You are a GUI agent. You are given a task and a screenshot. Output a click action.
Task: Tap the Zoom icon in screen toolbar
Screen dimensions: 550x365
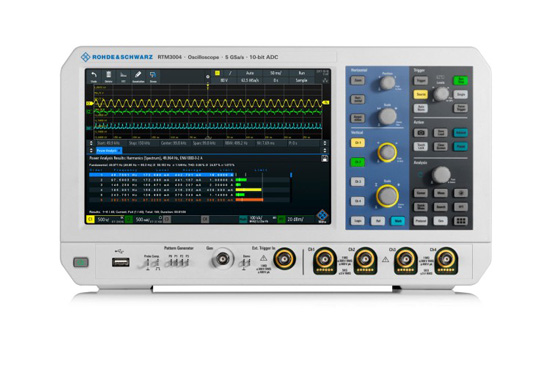pos(153,76)
